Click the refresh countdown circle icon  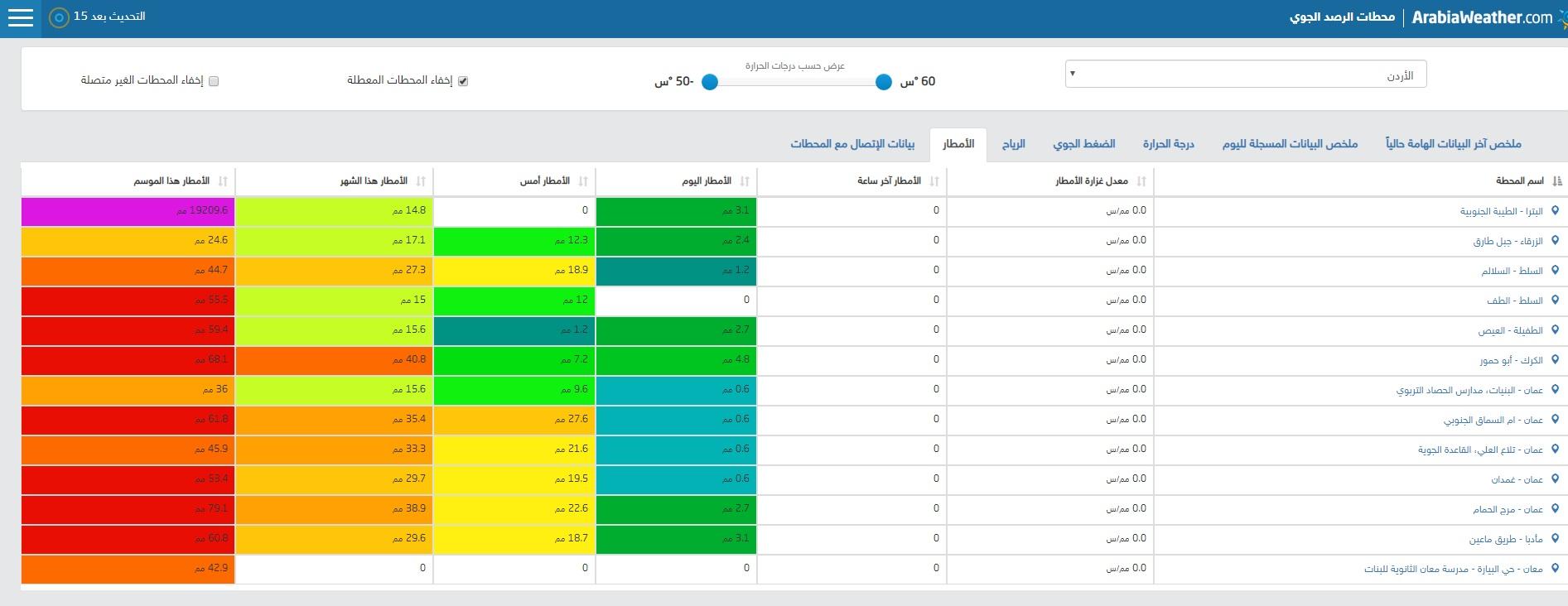pyautogui.click(x=59, y=17)
